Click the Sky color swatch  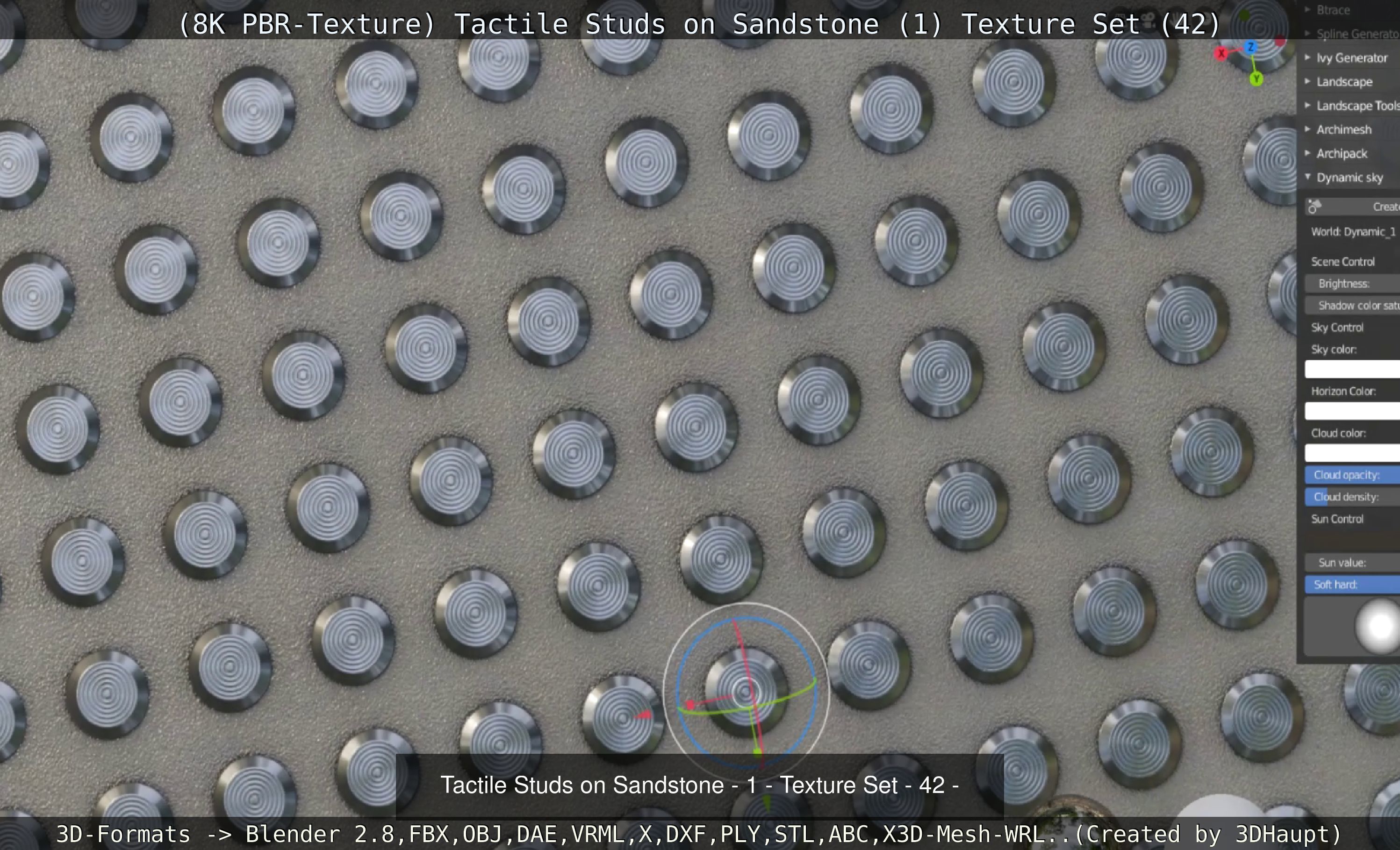(1352, 369)
